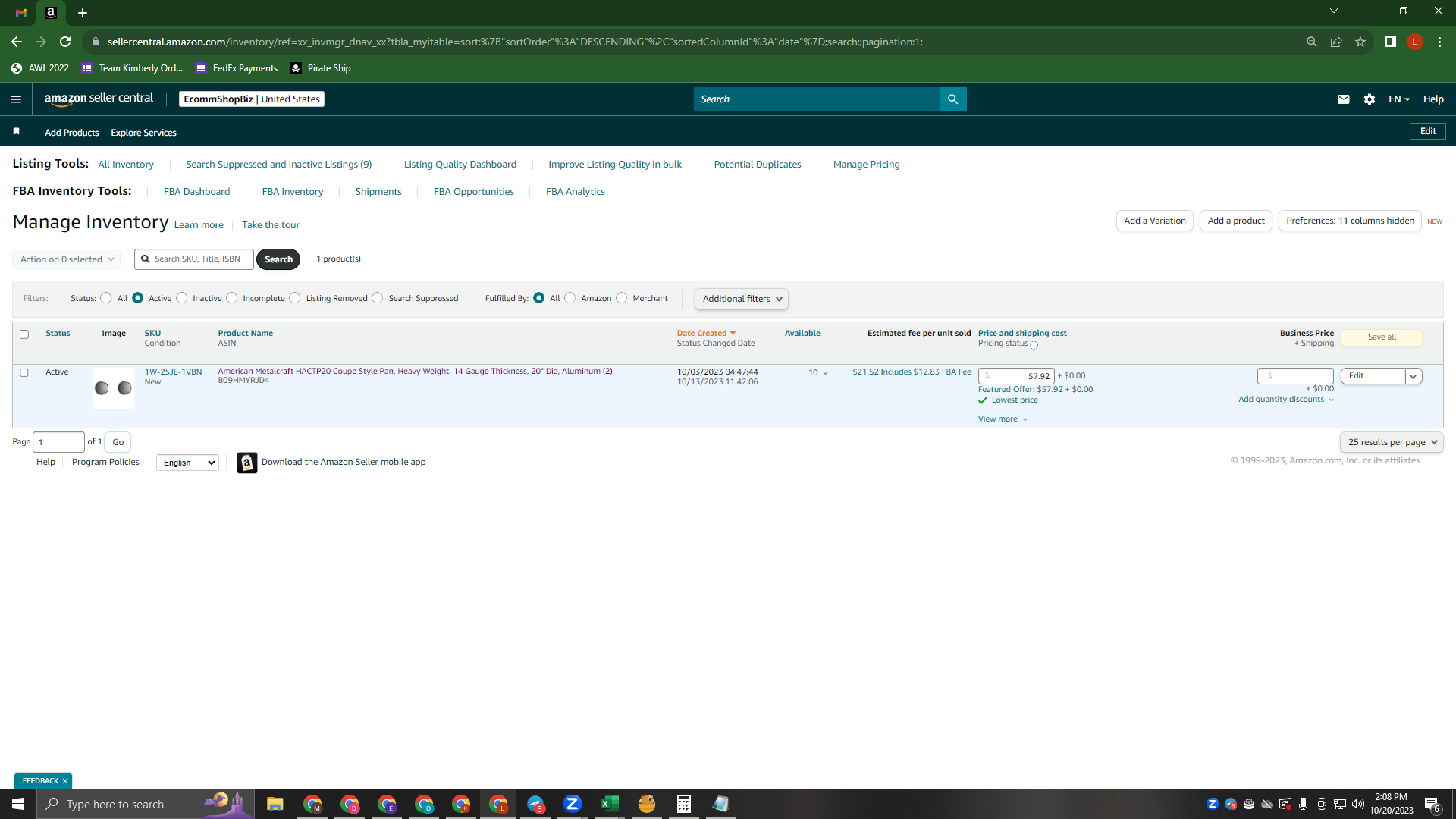Bookmark this page with the star icon
The height and width of the screenshot is (819, 1456).
(1360, 42)
